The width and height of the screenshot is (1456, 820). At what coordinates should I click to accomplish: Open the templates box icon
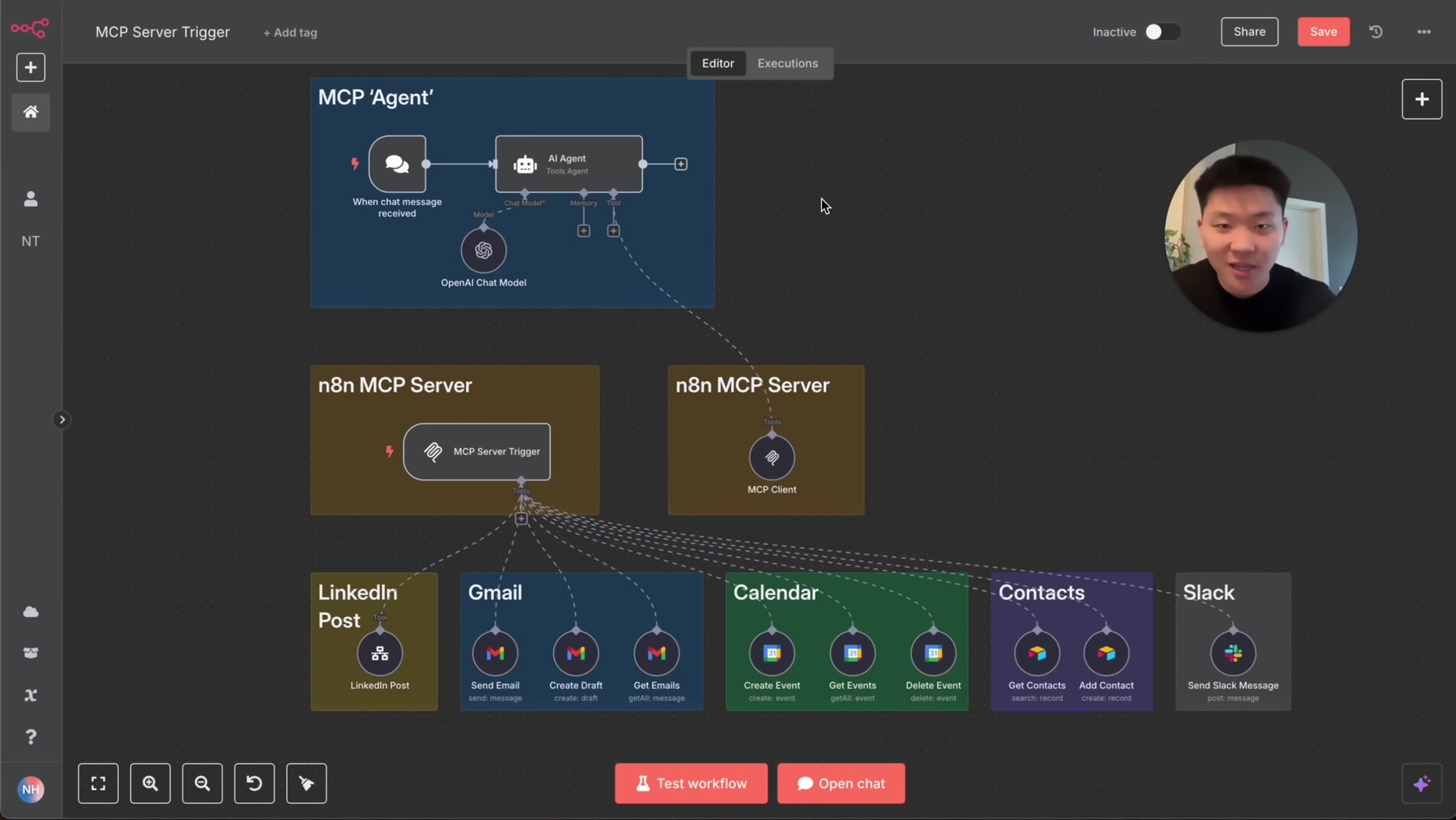click(31, 653)
